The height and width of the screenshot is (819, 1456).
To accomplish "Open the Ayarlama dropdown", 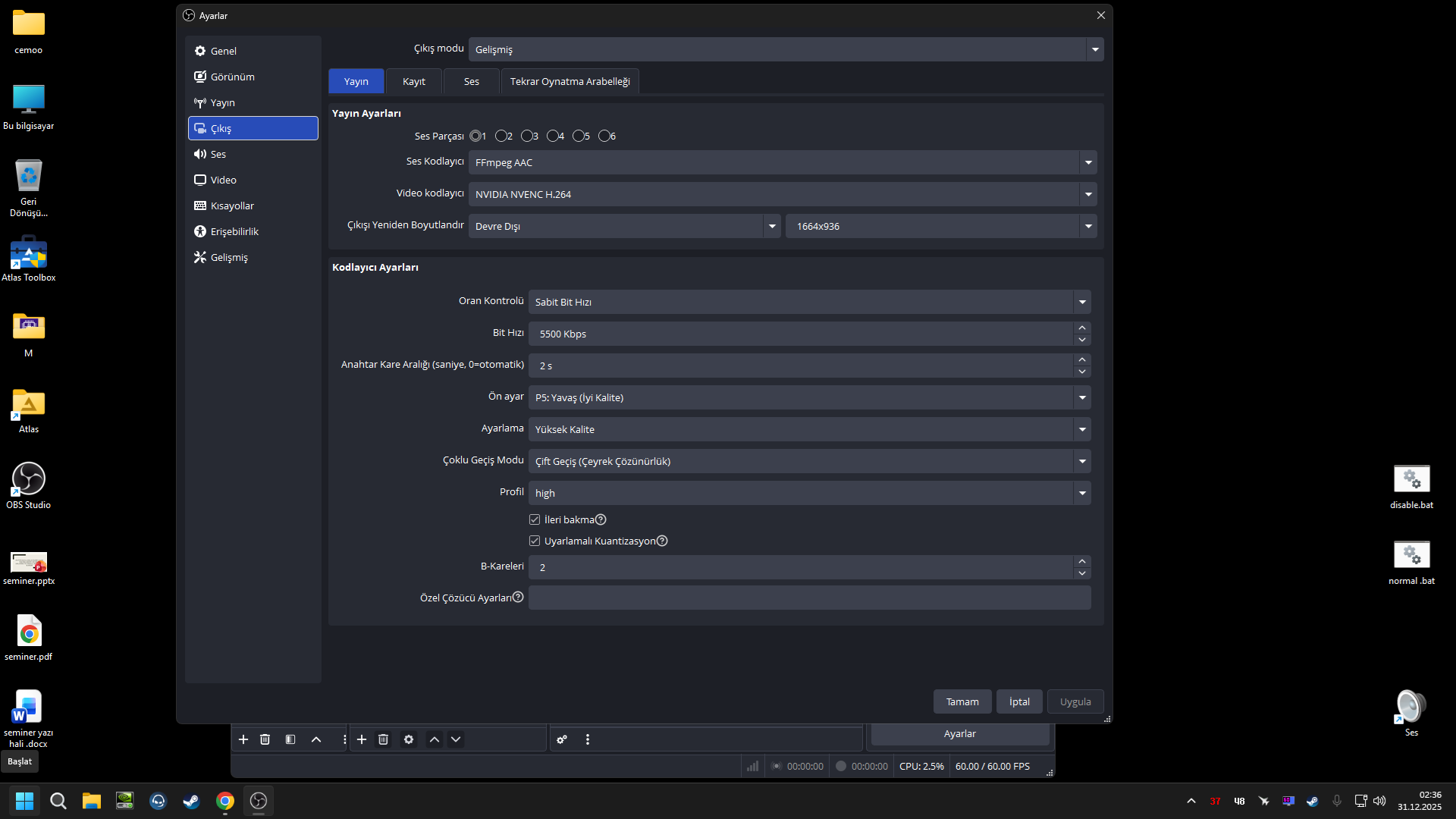I will (809, 429).
